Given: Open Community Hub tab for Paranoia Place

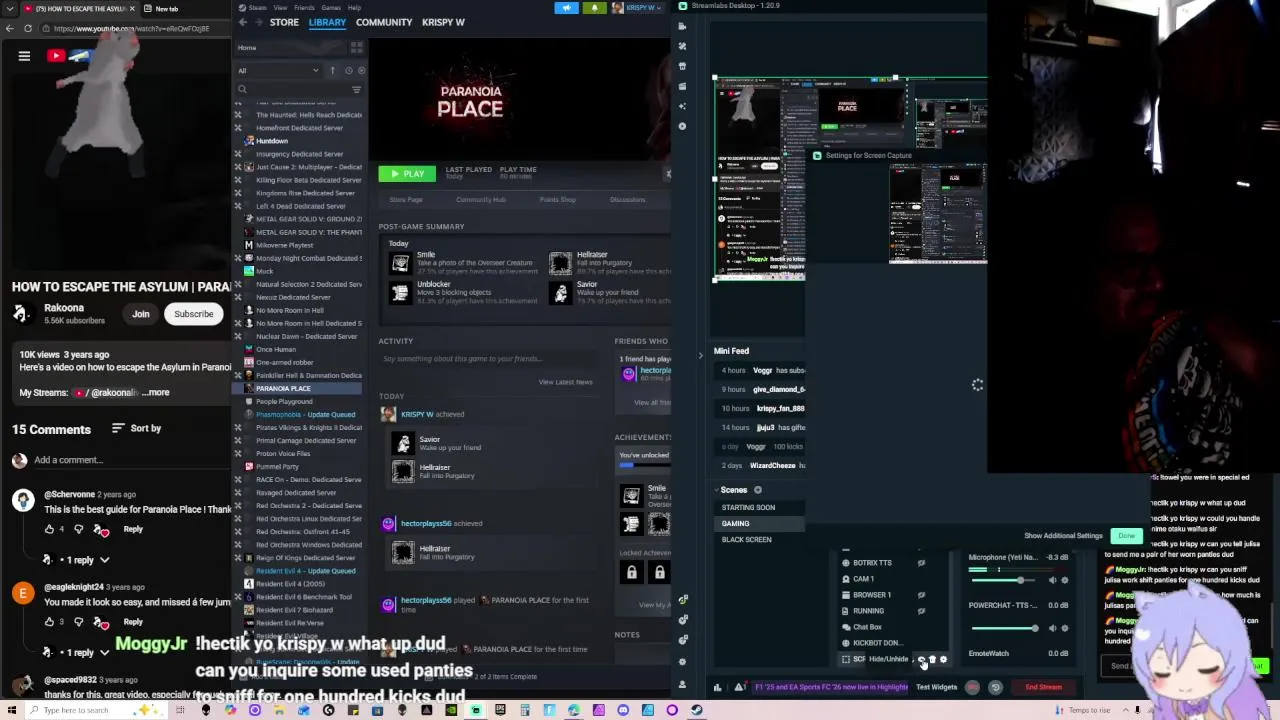Looking at the screenshot, I should coord(481,199).
